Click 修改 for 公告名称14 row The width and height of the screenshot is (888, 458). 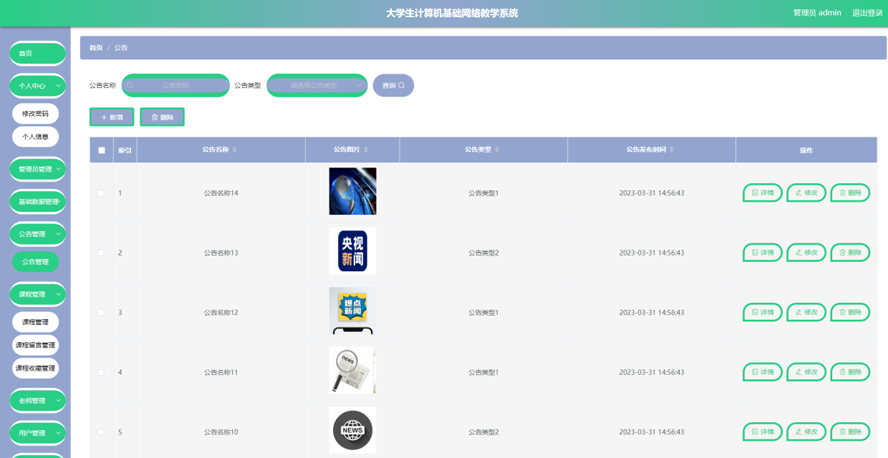pos(806,193)
